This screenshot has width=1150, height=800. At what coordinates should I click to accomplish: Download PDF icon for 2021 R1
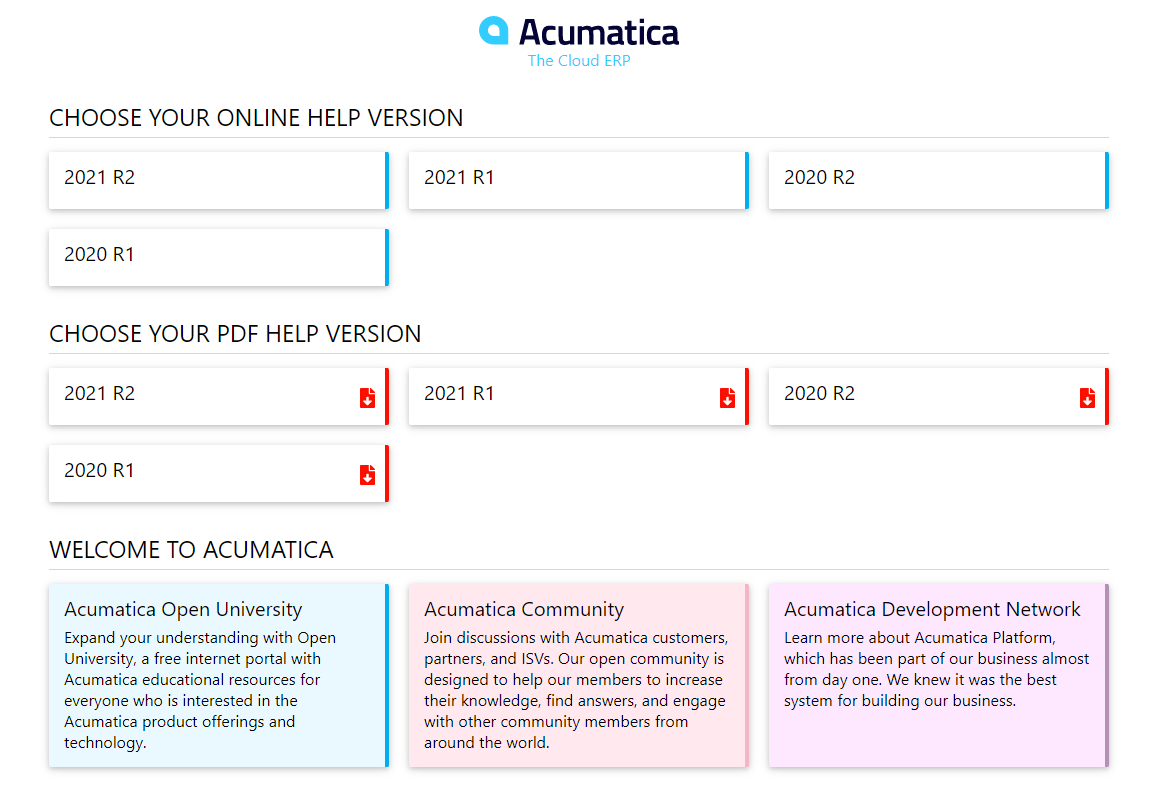click(x=728, y=397)
